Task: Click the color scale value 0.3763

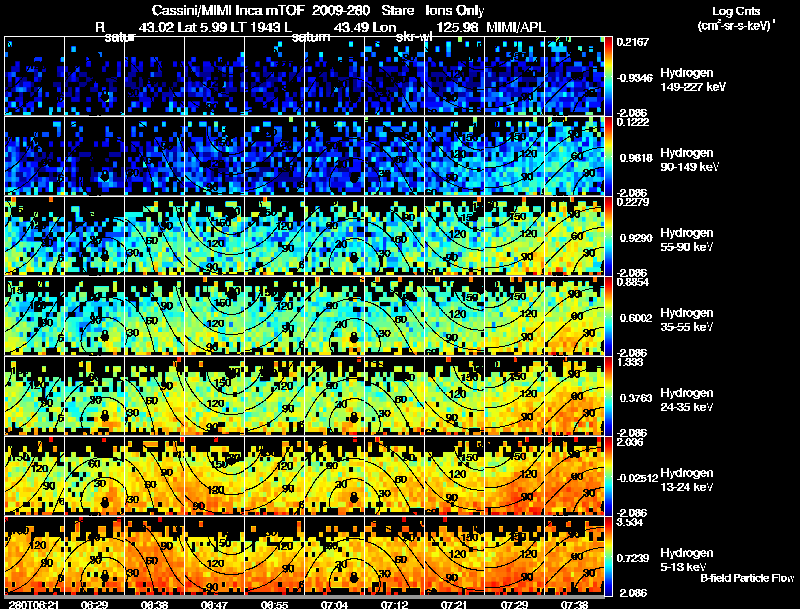Action: pyautogui.click(x=636, y=398)
